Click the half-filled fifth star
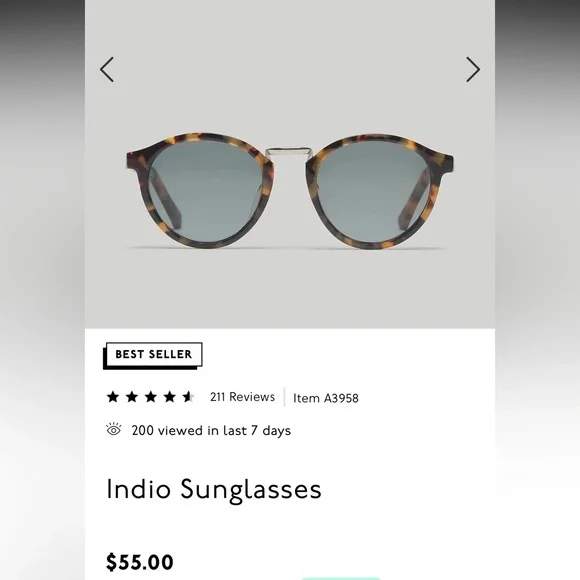The image size is (580, 580). [x=188, y=397]
